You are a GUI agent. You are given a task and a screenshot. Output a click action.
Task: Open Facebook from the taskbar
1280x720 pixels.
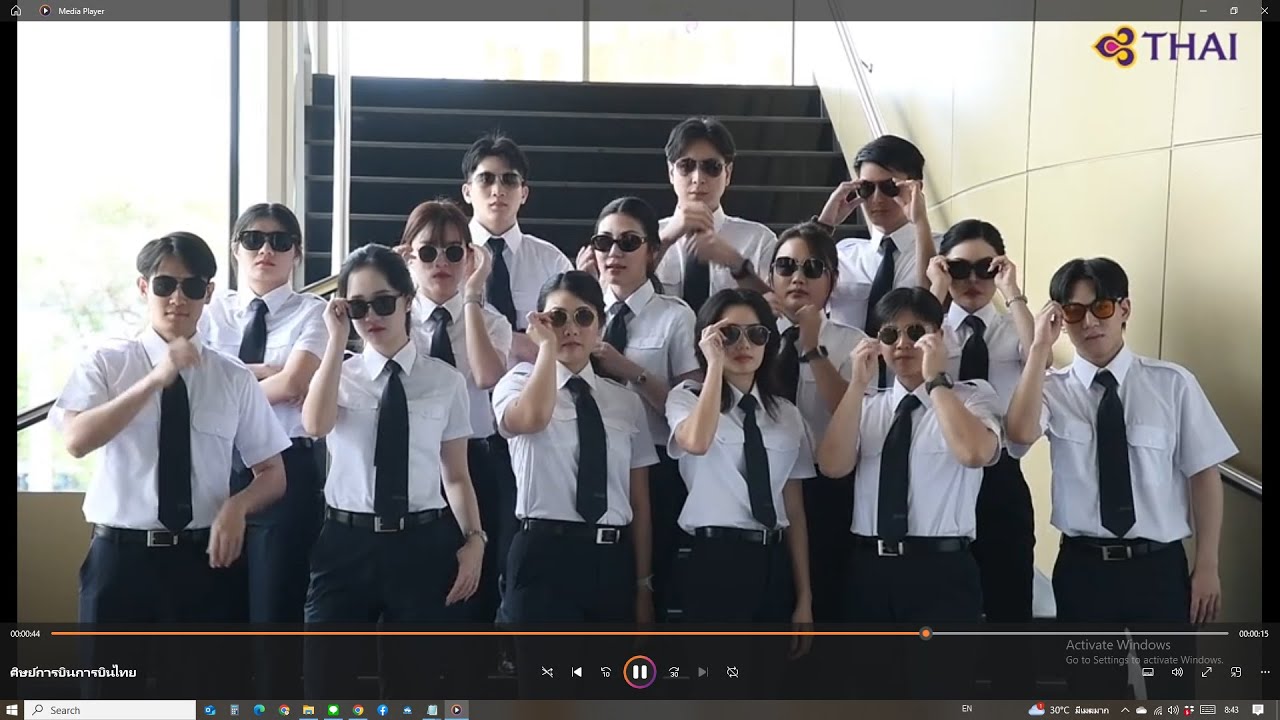(382, 710)
